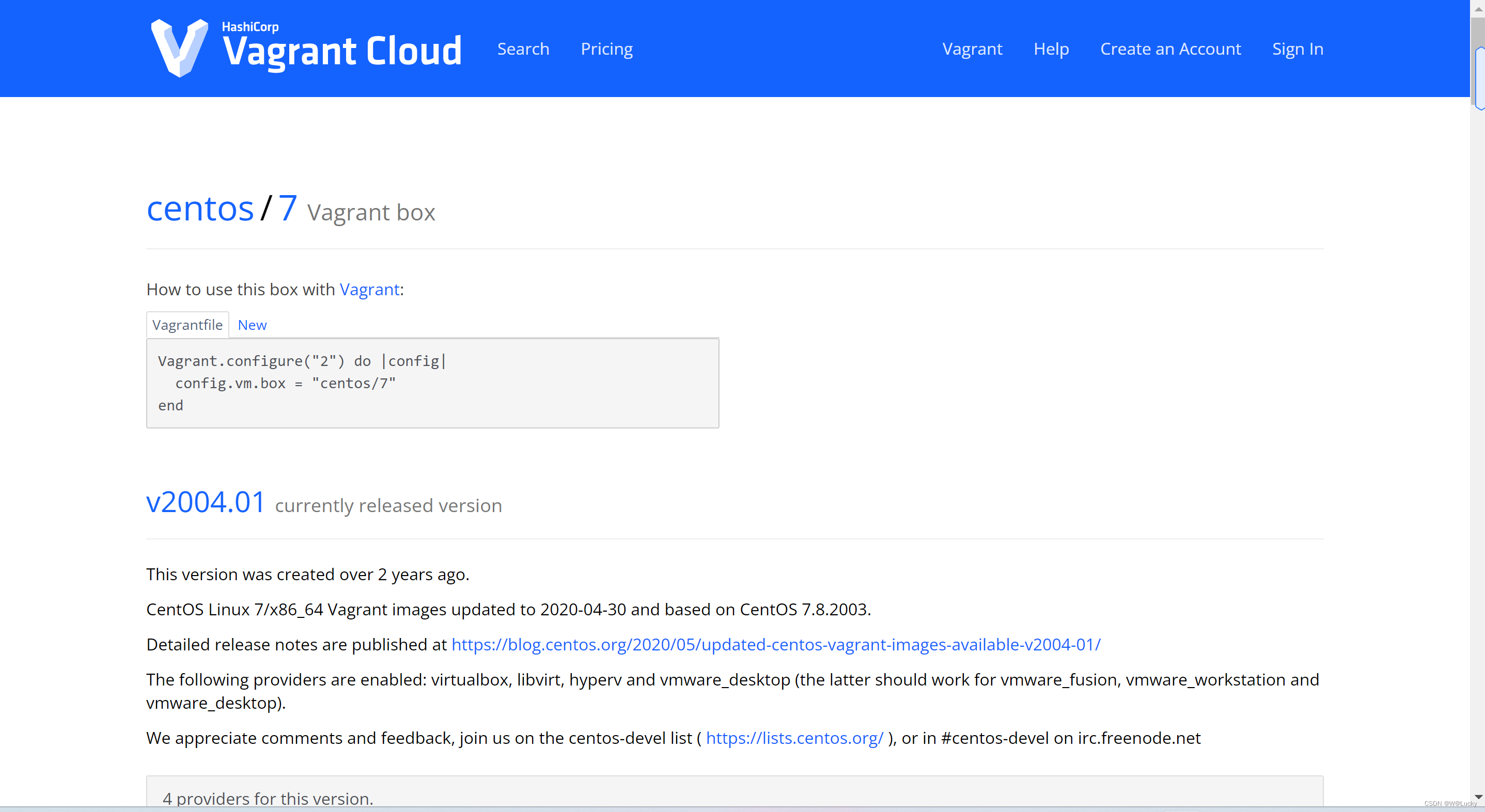Open version v2004.01 link
This screenshot has height=812, width=1485.
pyautogui.click(x=206, y=501)
